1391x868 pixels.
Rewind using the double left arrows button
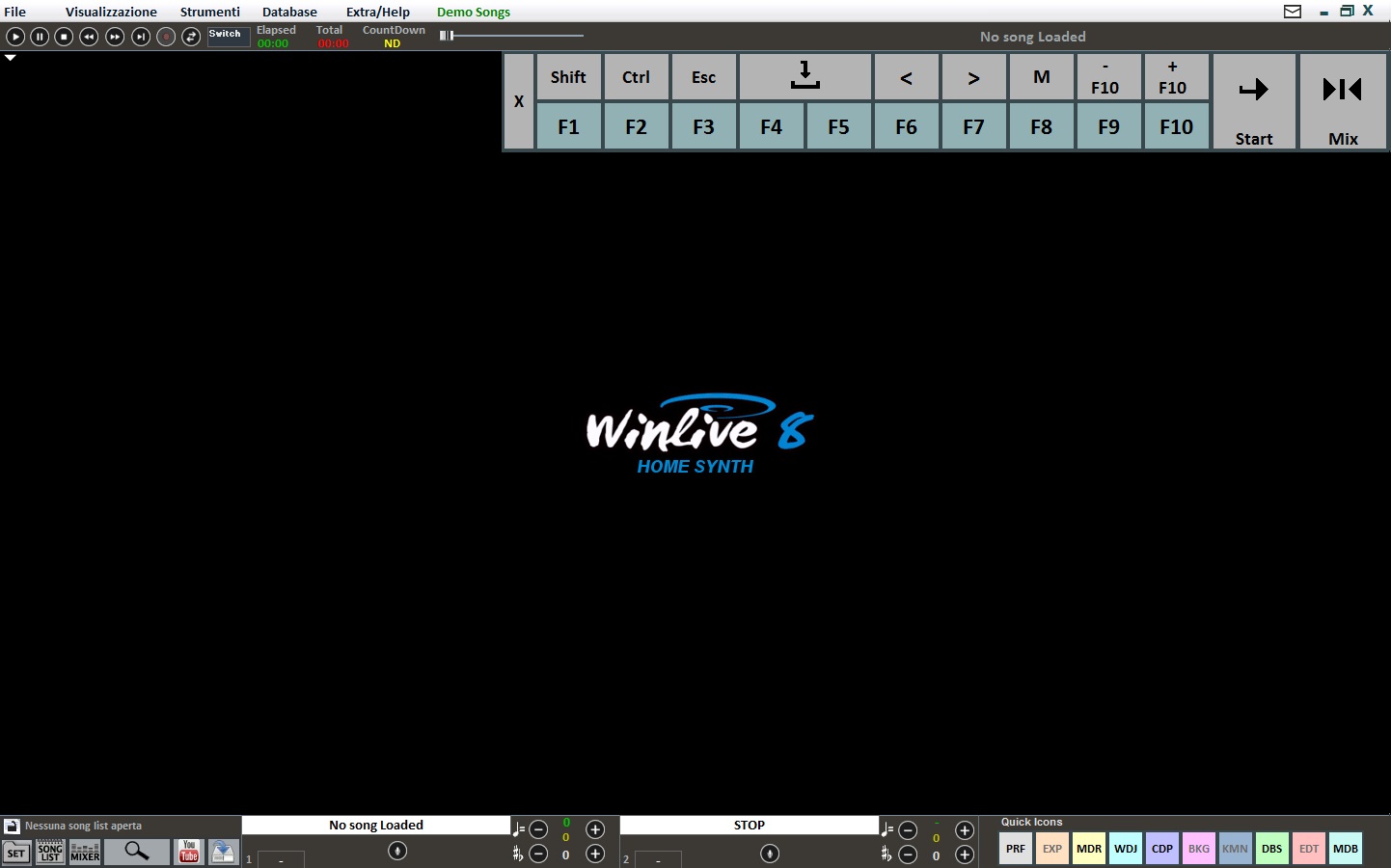point(89,37)
